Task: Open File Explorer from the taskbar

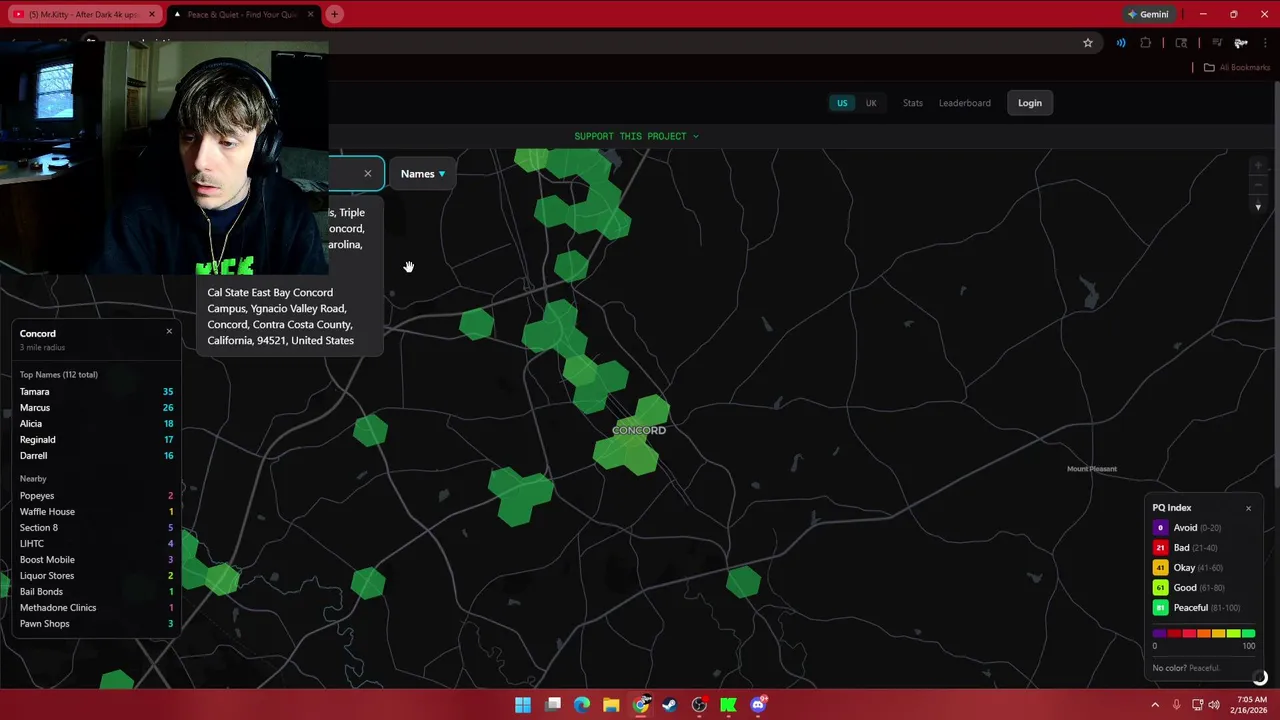Action: pyautogui.click(x=611, y=705)
